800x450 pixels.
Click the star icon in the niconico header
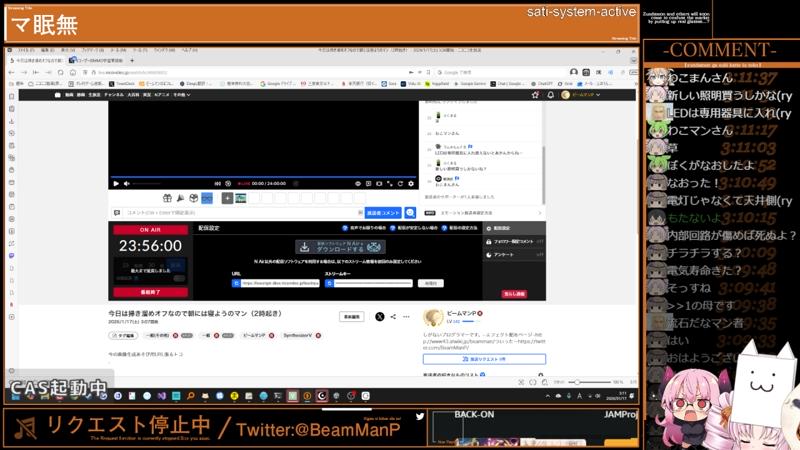tap(535, 95)
